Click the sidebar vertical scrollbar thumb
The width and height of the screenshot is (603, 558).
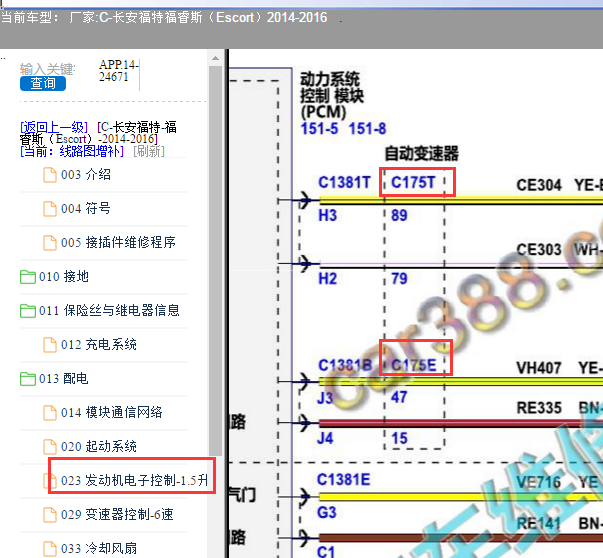[x=215, y=261]
